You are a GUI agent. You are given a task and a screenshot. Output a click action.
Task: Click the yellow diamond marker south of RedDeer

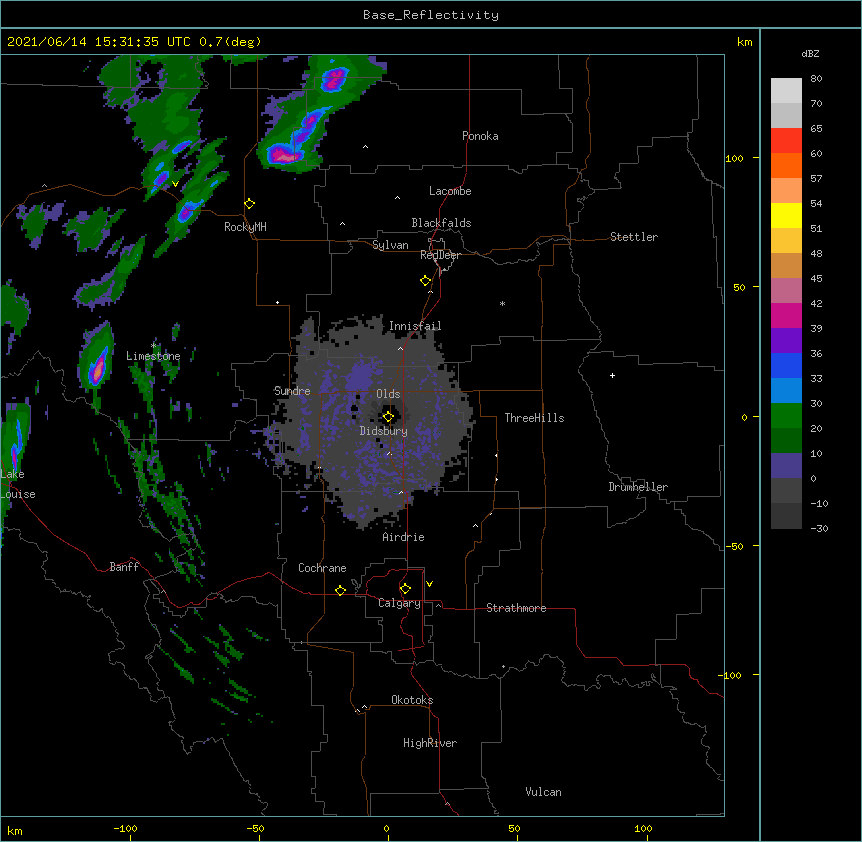[426, 281]
